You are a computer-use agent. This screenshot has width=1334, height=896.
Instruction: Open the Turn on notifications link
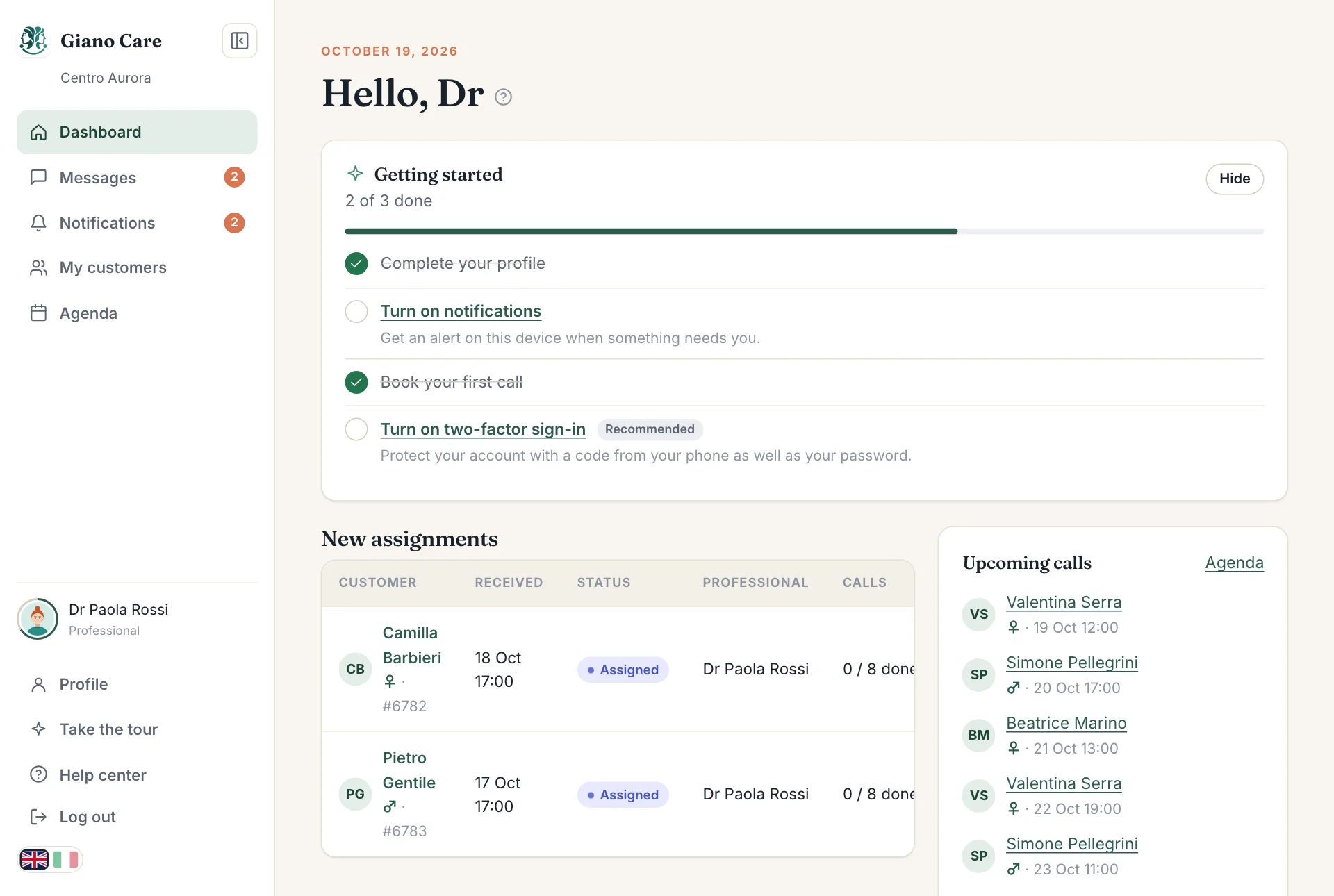tap(461, 311)
